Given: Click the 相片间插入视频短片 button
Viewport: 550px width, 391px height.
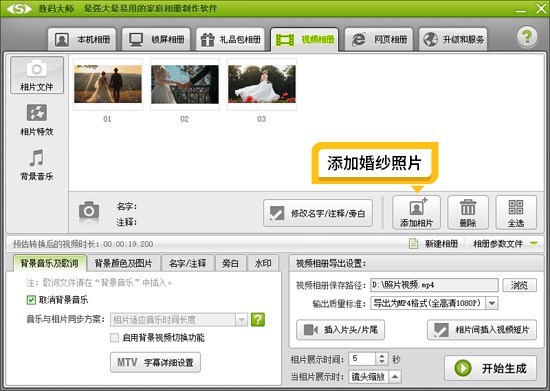Looking at the screenshot, I should point(482,330).
